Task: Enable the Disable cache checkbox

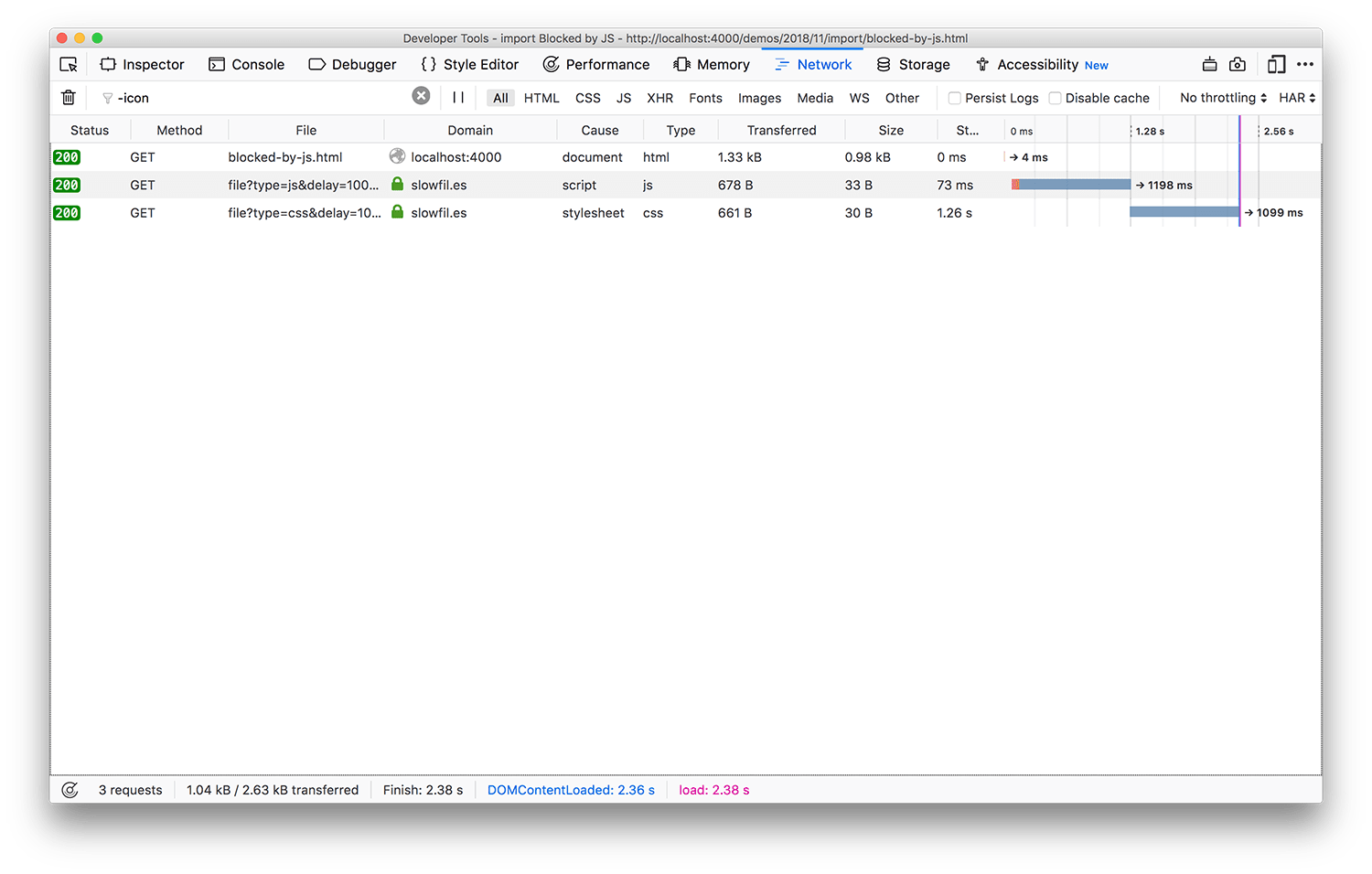Action: [x=1055, y=98]
